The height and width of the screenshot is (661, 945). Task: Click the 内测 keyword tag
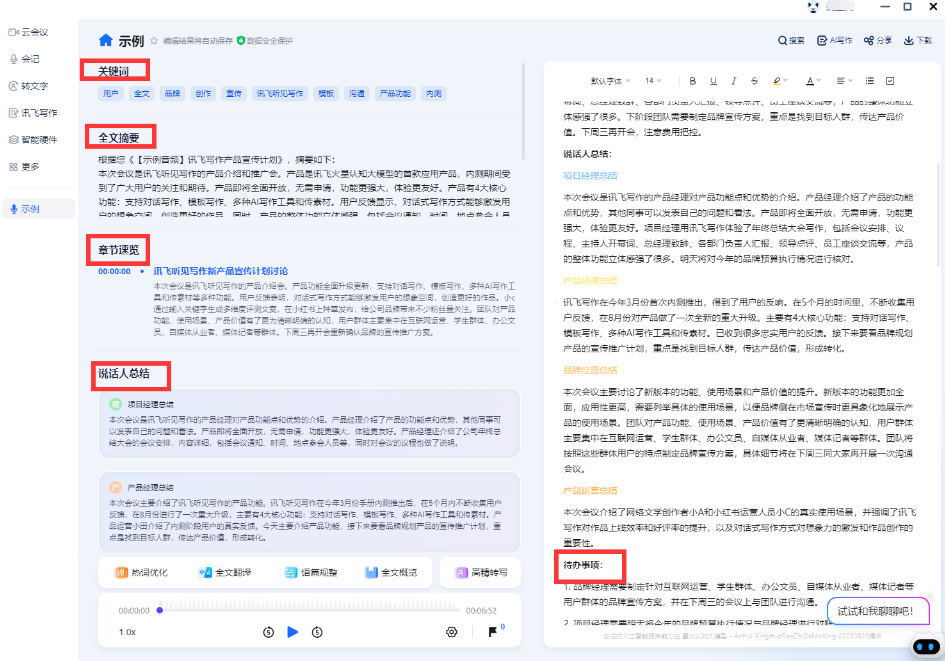433,93
